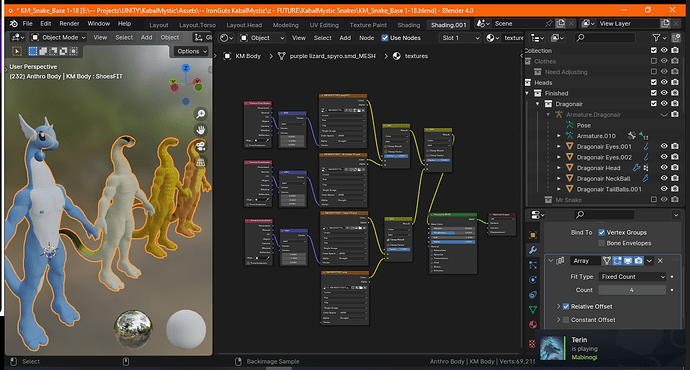Open the Object properties tab icon
The width and height of the screenshot is (690, 370).
tap(533, 235)
